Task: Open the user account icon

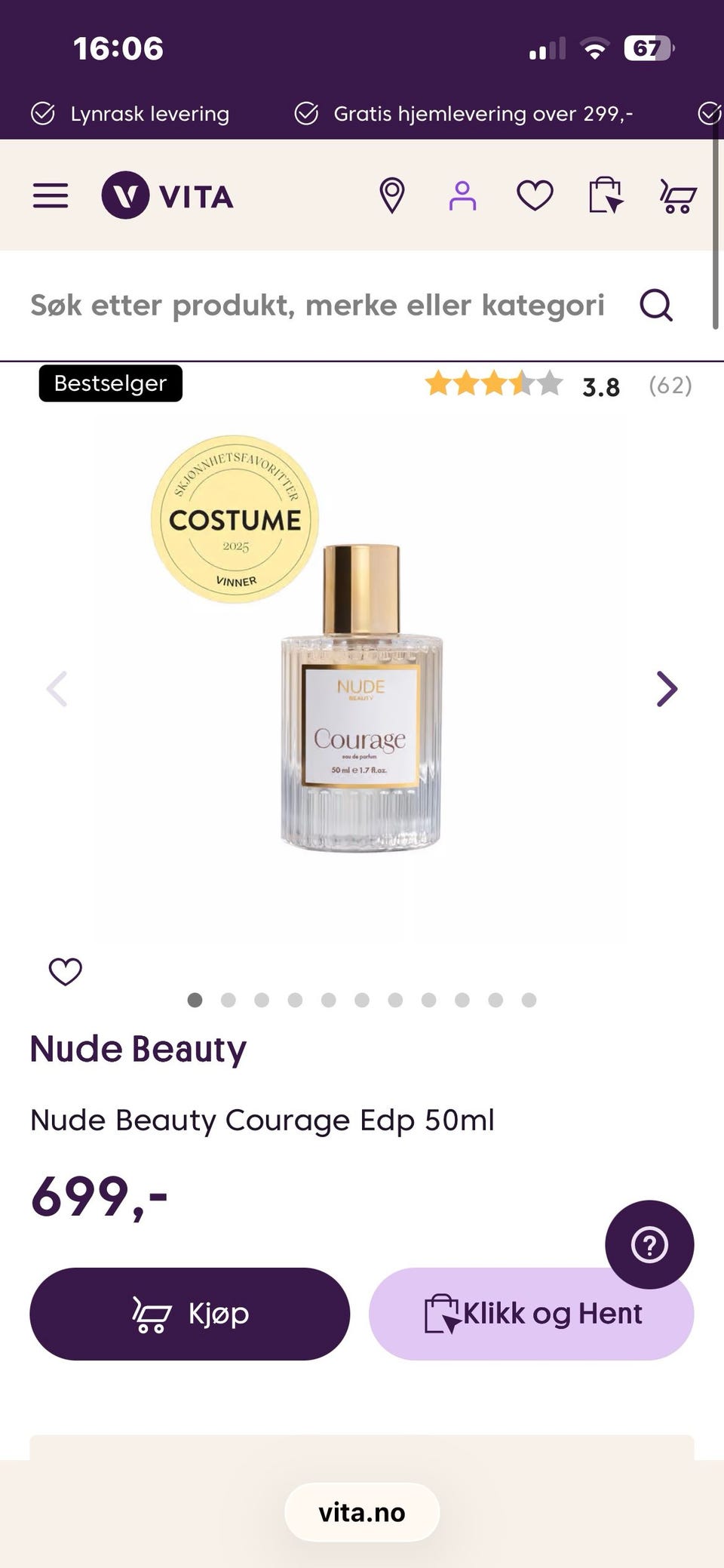Action: [x=462, y=195]
